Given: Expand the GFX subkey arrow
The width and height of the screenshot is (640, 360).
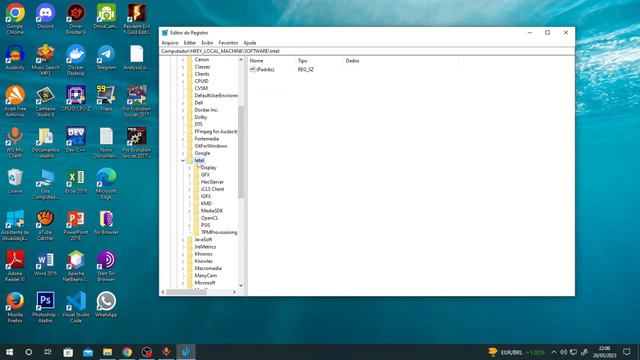Looking at the screenshot, I should [189, 175].
